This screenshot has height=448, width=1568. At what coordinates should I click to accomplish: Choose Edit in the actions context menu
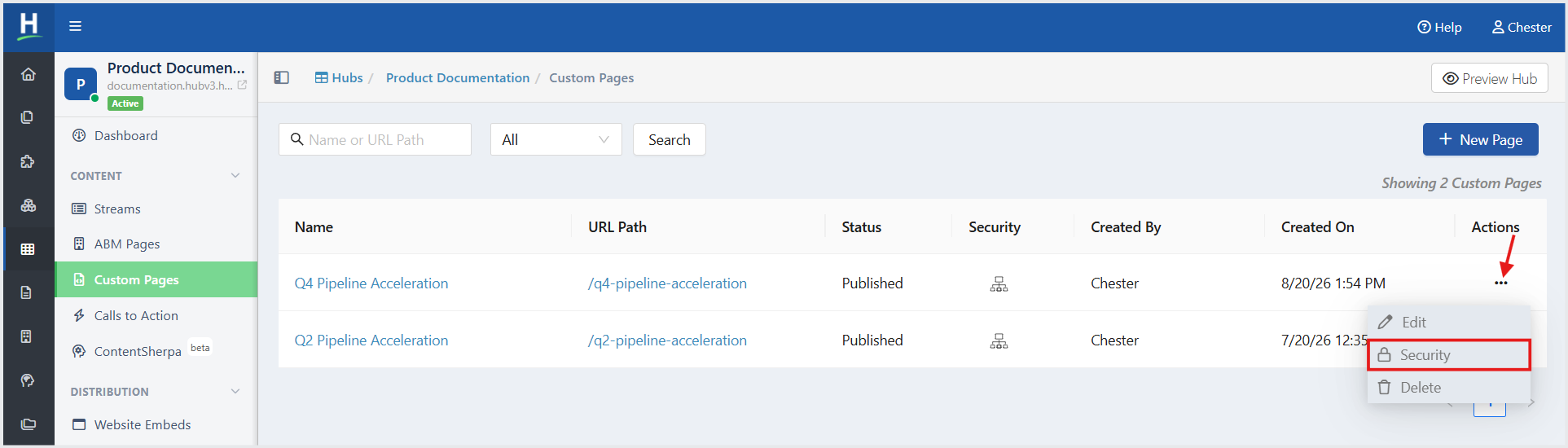1449,322
